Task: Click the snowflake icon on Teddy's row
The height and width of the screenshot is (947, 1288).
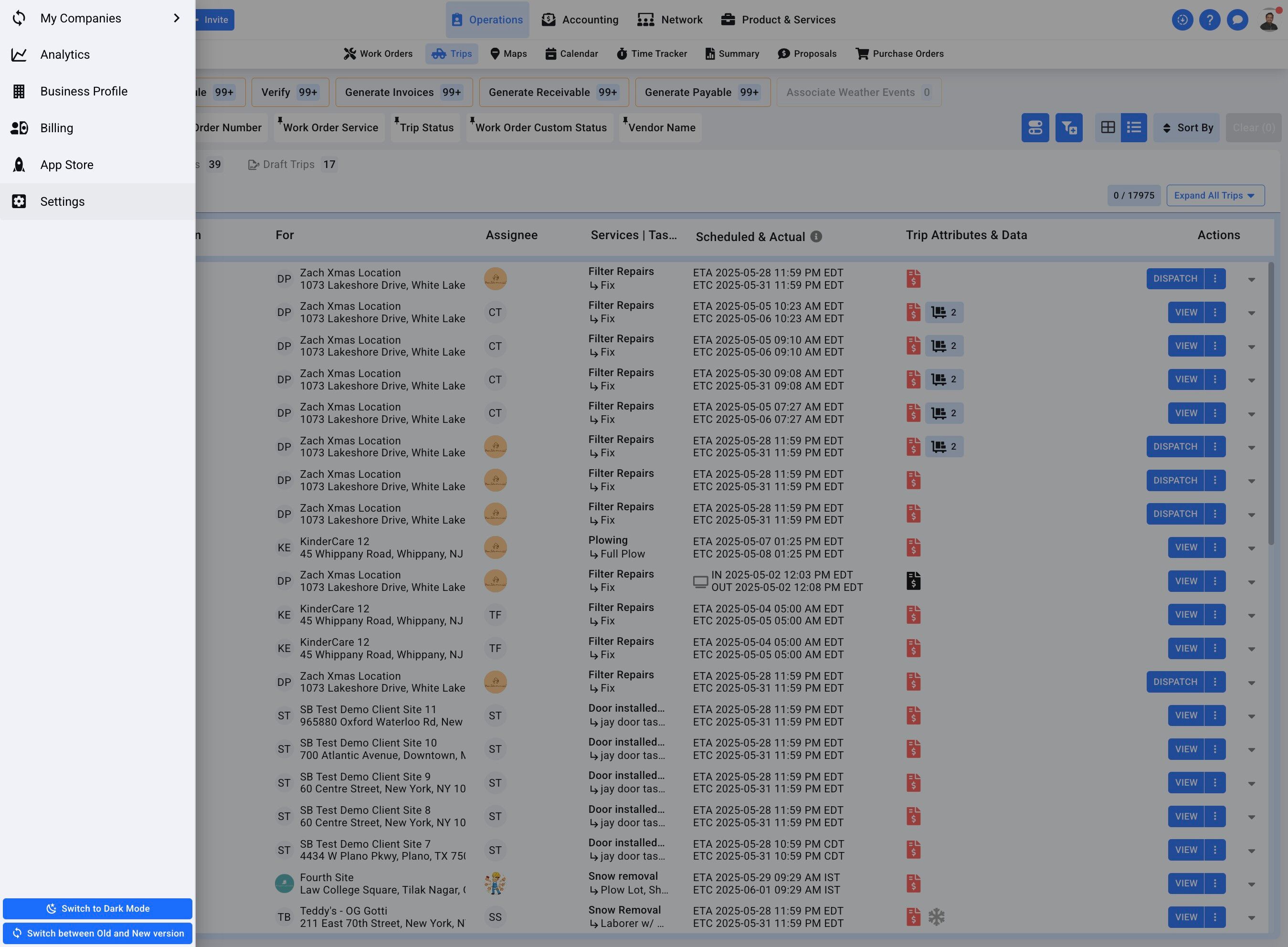Action: (936, 916)
